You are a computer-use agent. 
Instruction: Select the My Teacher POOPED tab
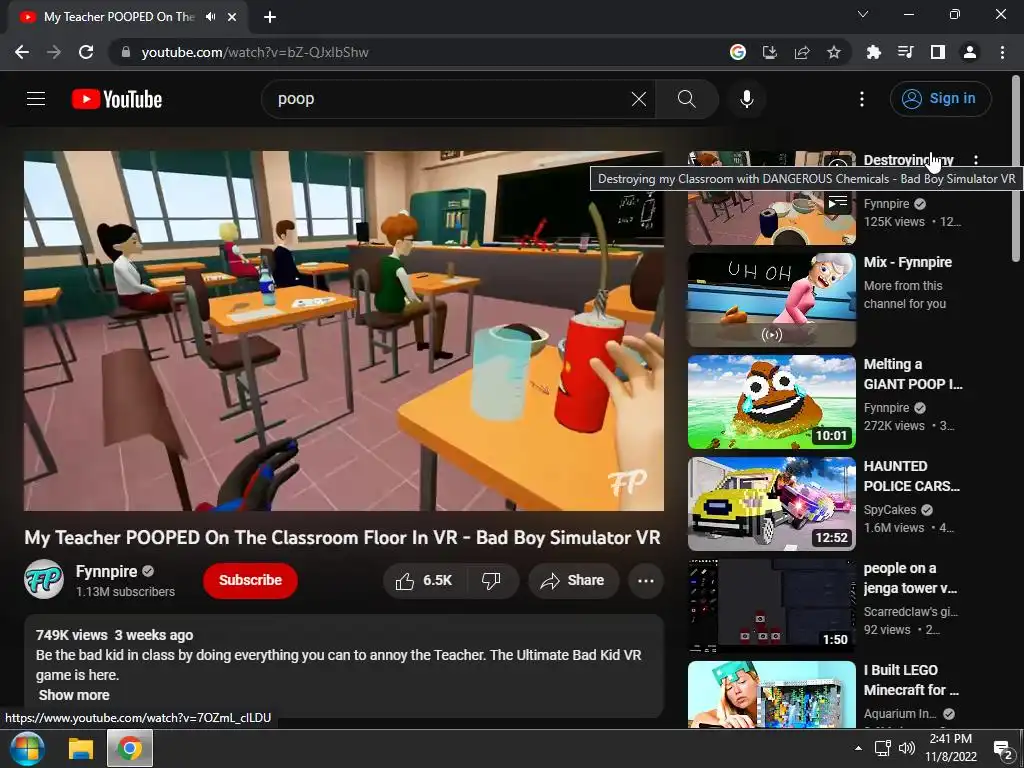click(x=127, y=18)
